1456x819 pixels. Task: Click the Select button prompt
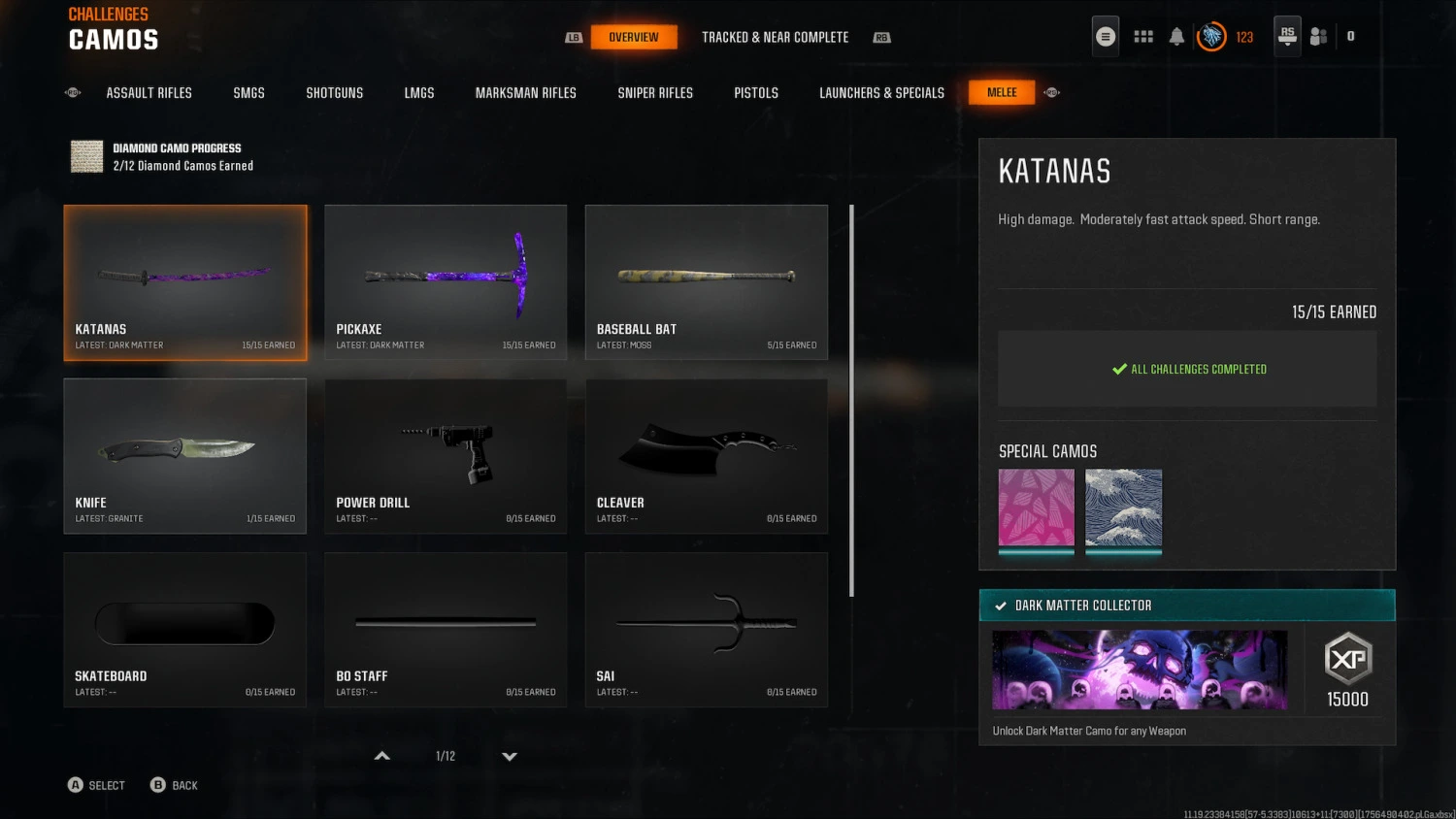tap(96, 785)
